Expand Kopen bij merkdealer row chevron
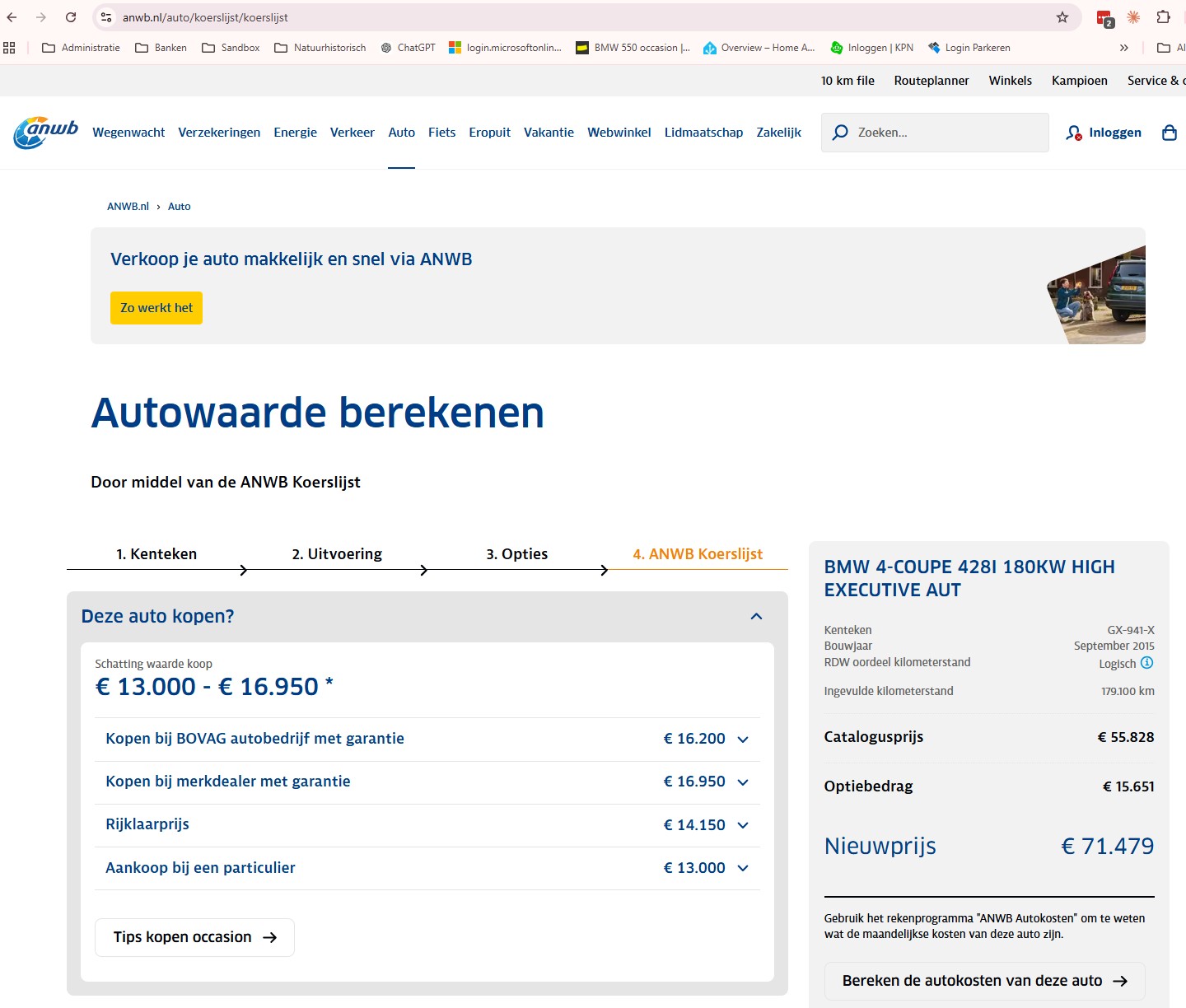This screenshot has height=1008, width=1186. tap(743, 782)
